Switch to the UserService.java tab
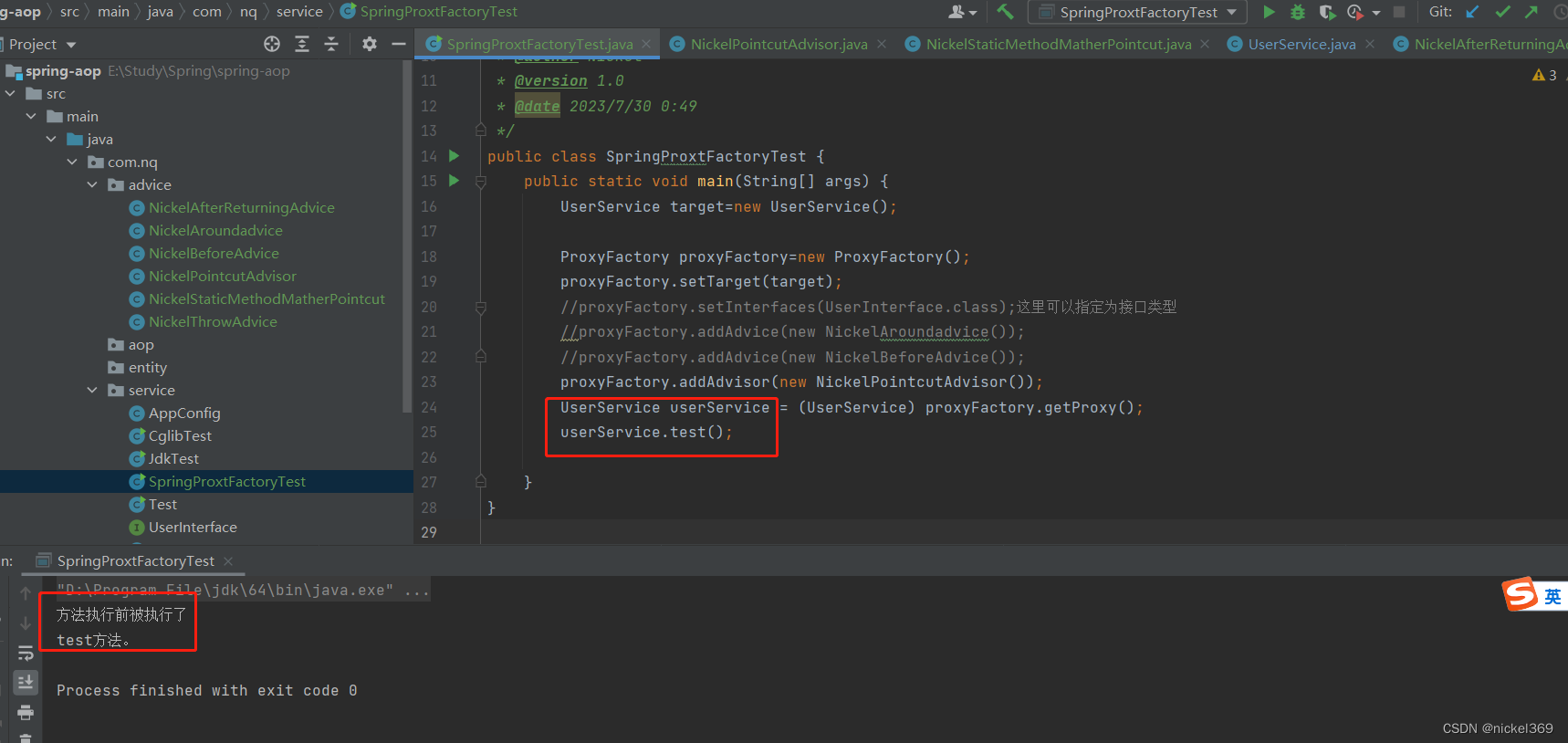Viewport: 1568px width, 743px height. (1301, 44)
